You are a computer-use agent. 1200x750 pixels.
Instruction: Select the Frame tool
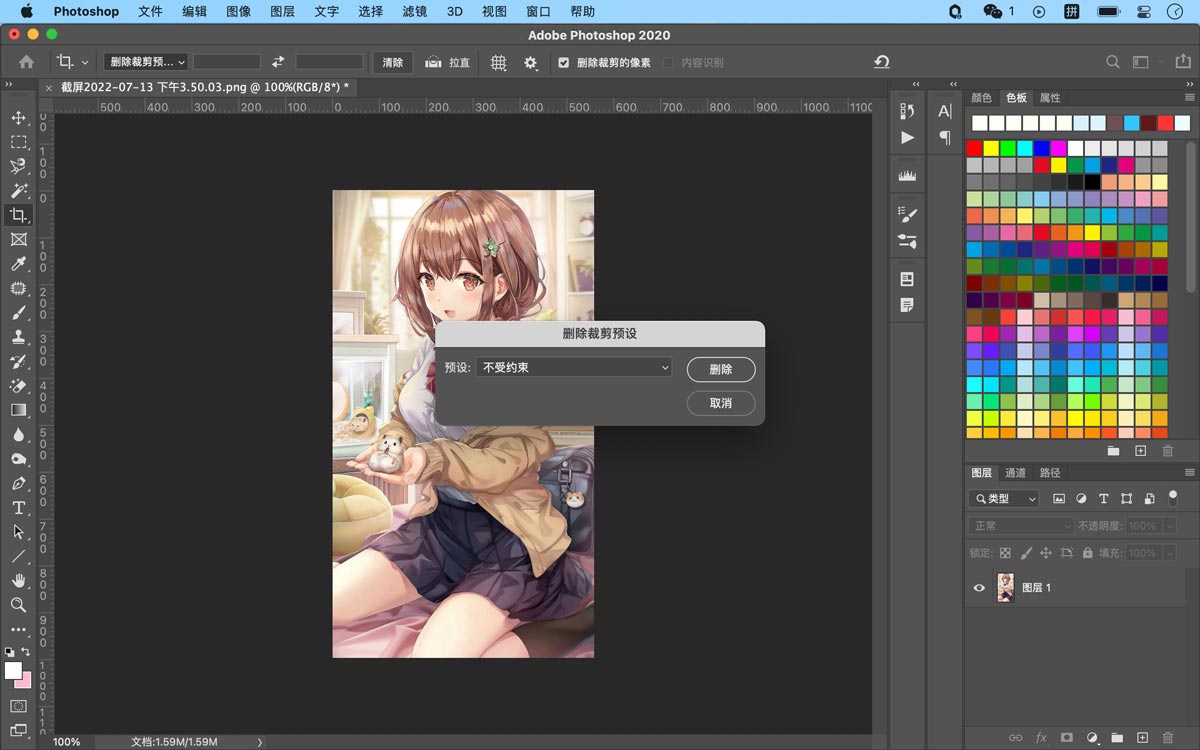[x=18, y=240]
